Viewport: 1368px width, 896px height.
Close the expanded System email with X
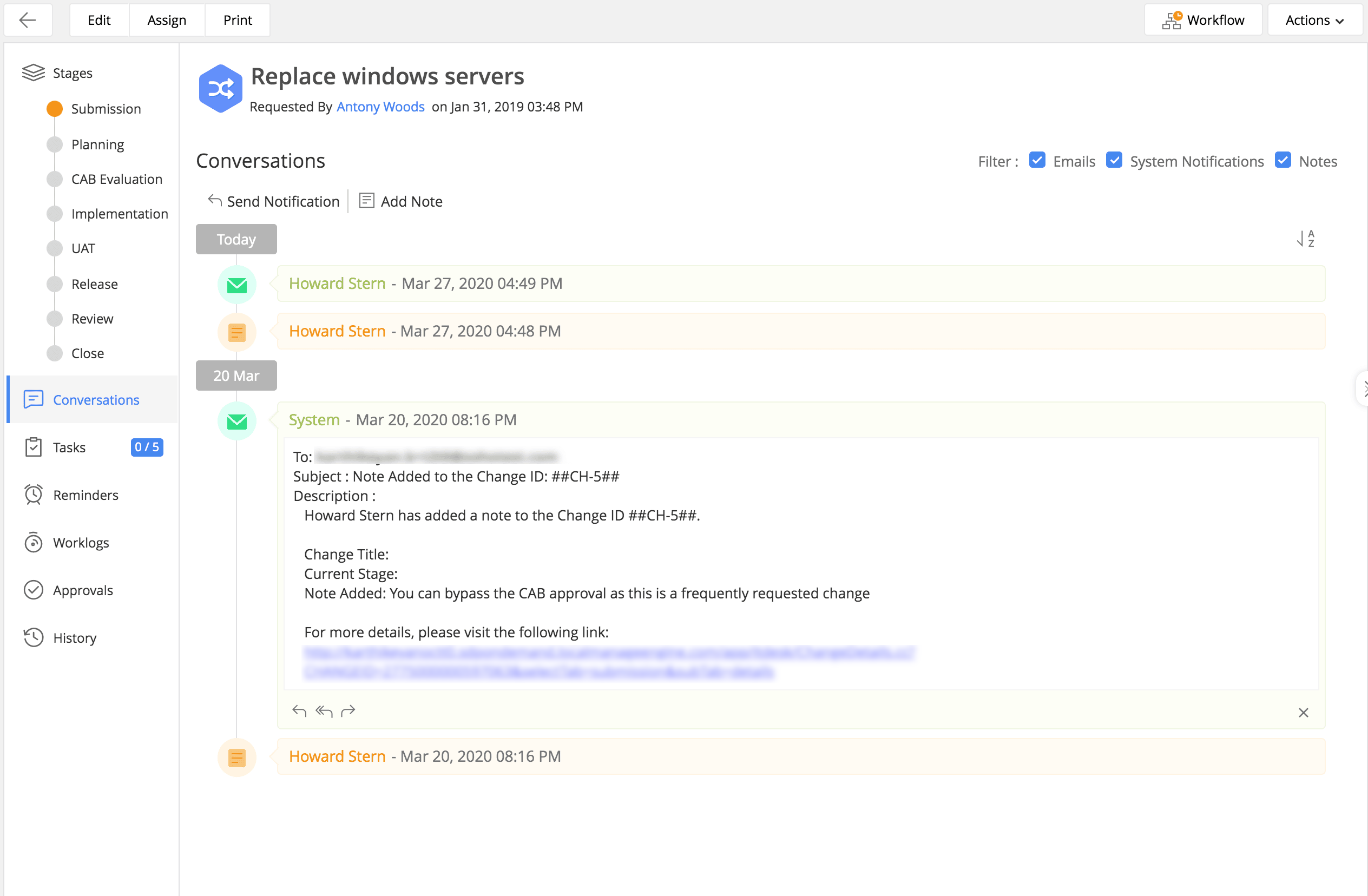click(1303, 713)
